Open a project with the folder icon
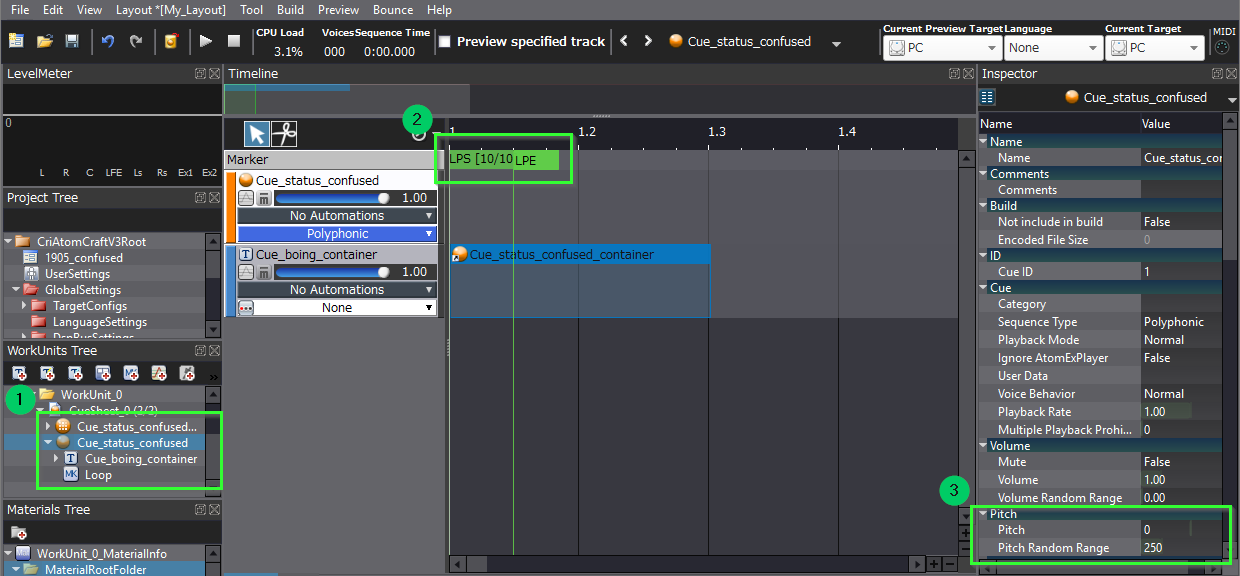1240x576 pixels. coord(44,41)
